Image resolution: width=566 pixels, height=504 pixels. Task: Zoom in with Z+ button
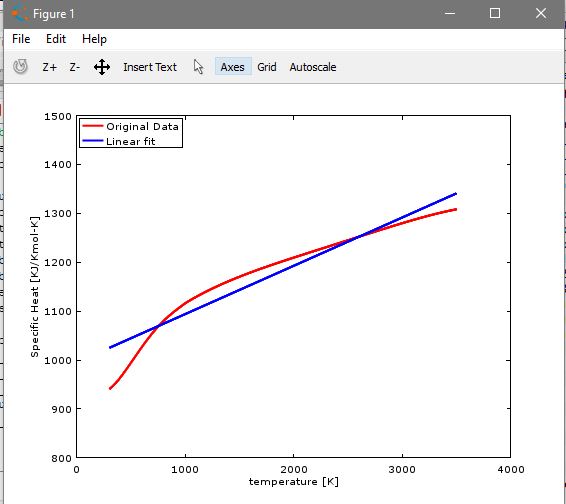pos(50,67)
